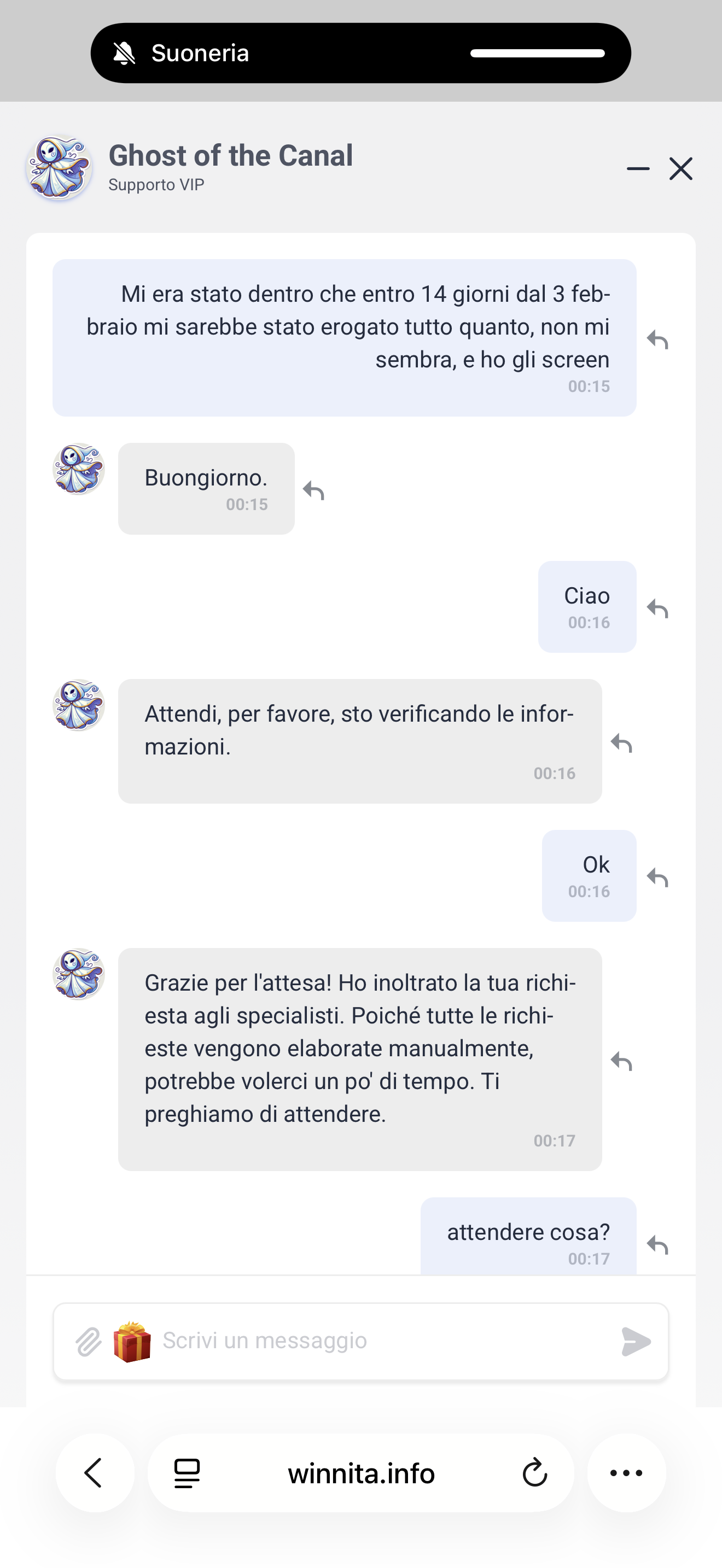Reply to the "Ciao" message
The width and height of the screenshot is (722, 1568).
(657, 608)
